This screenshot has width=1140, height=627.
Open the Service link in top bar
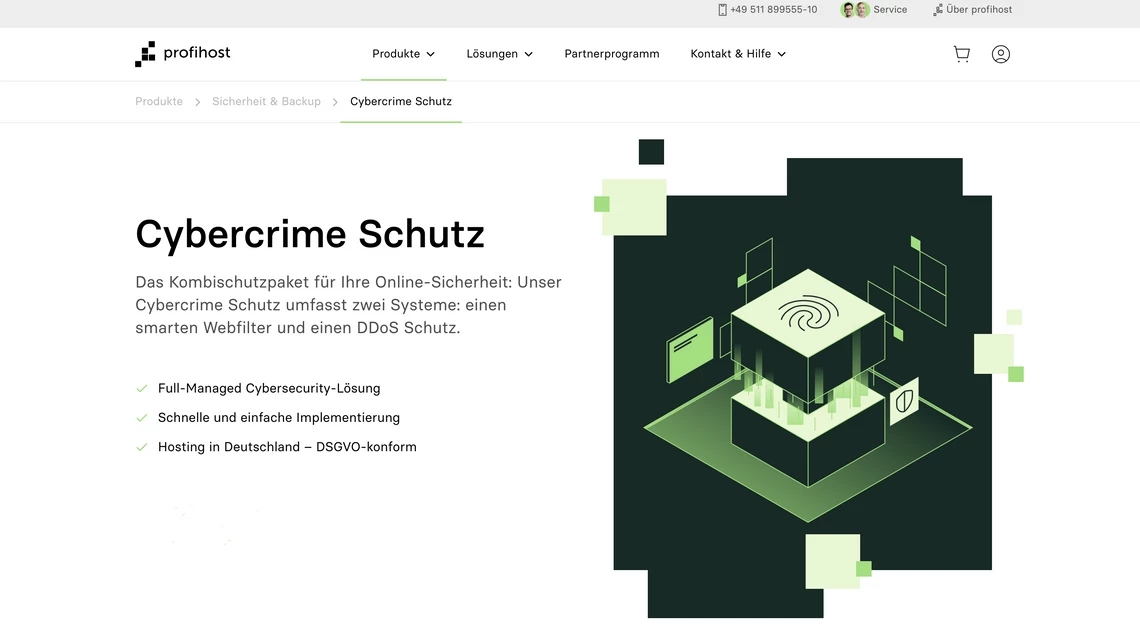coord(890,10)
